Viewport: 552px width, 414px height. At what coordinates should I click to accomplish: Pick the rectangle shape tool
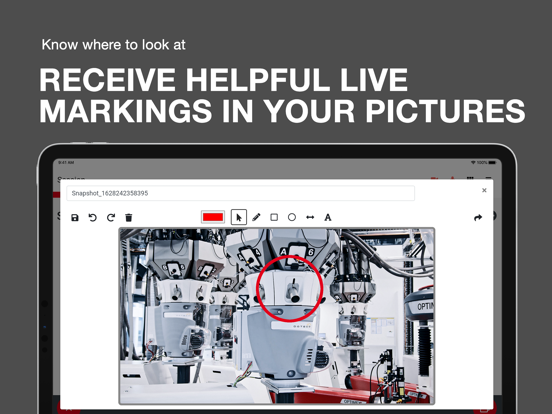(x=274, y=217)
